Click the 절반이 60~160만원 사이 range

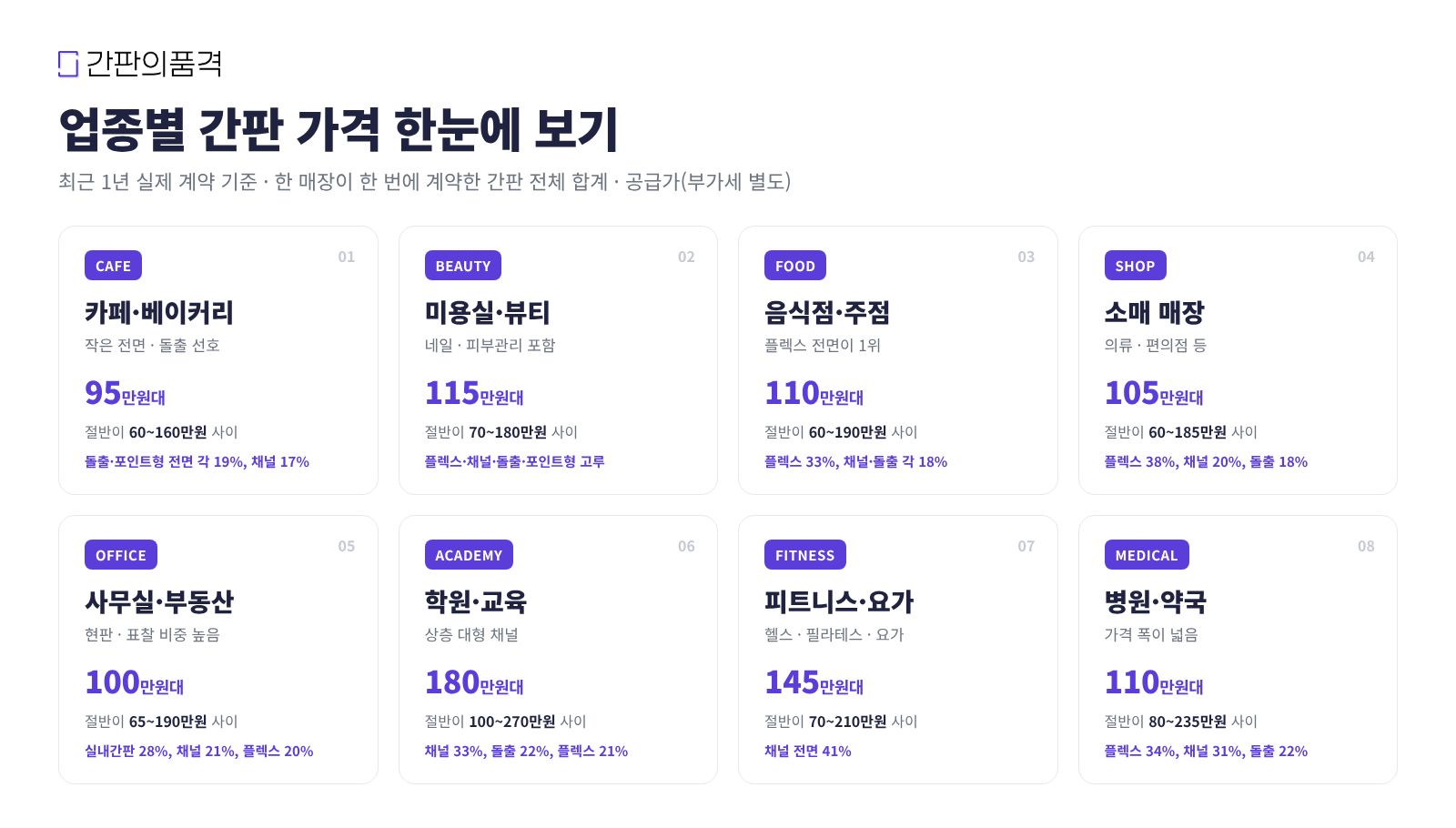click(161, 432)
